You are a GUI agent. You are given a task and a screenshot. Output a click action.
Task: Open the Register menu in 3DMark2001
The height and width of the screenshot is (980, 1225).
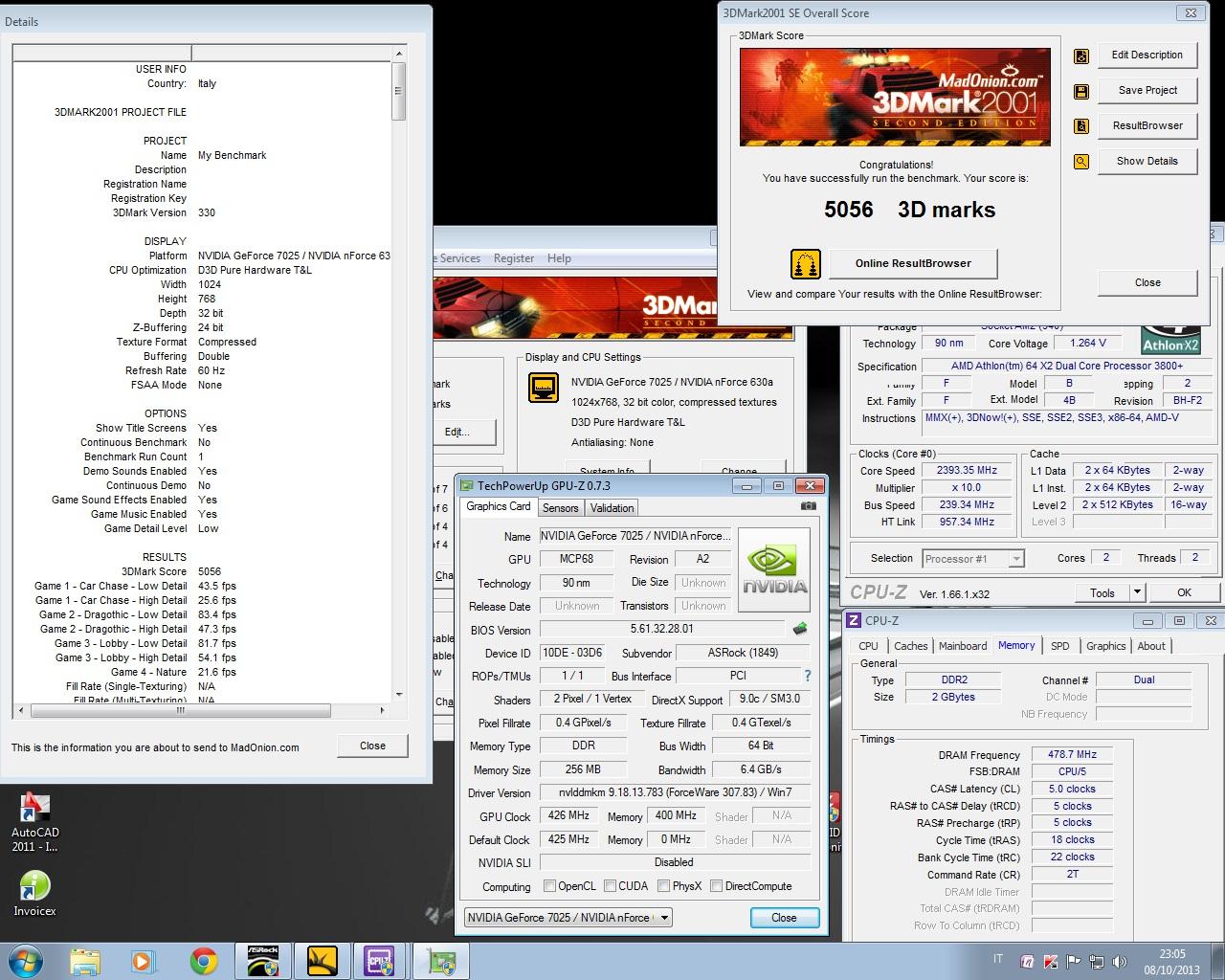[514, 258]
